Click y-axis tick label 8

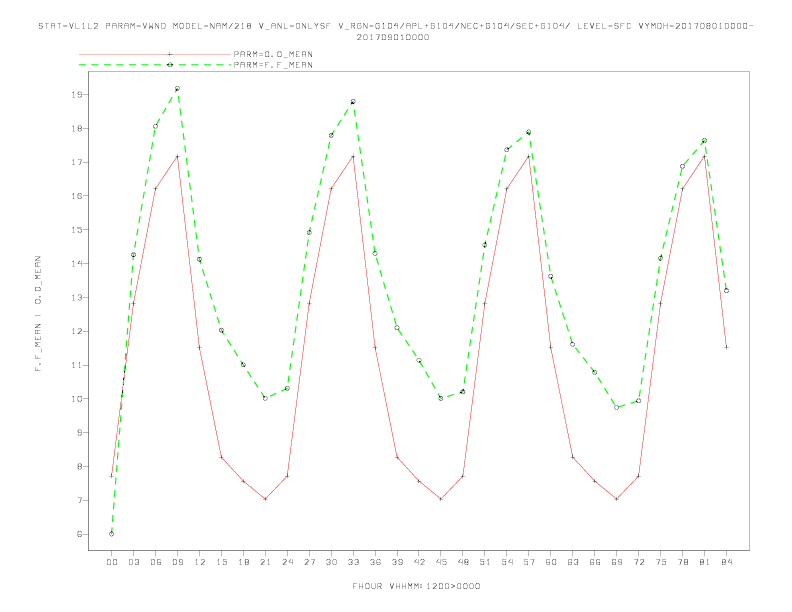(x=80, y=466)
